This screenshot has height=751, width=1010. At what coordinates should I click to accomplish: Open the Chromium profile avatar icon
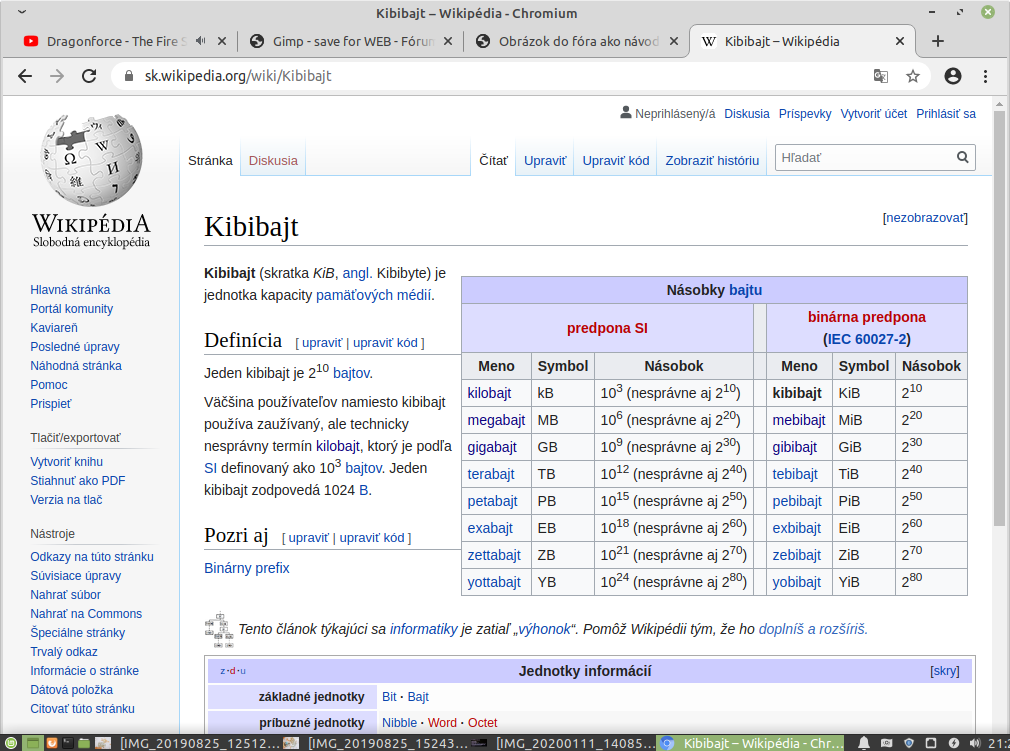tap(952, 76)
